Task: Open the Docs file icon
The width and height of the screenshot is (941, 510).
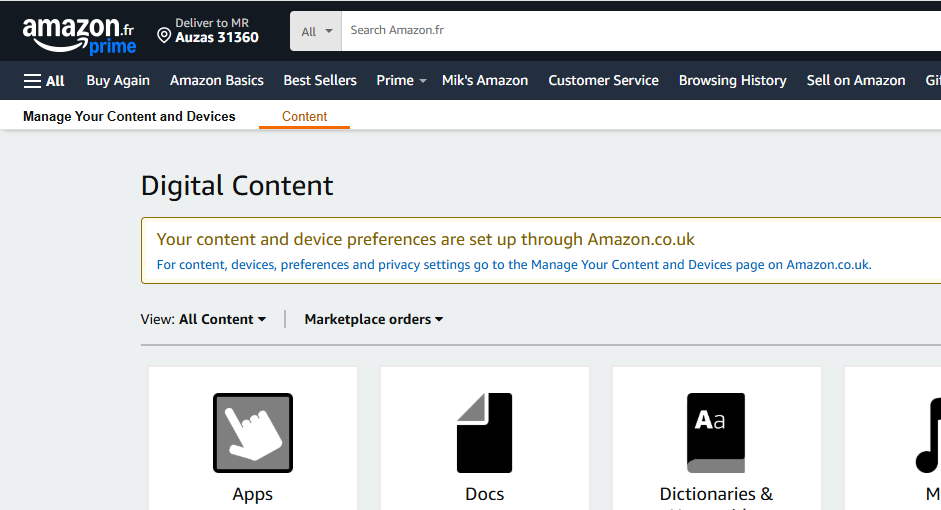Action: [x=484, y=433]
